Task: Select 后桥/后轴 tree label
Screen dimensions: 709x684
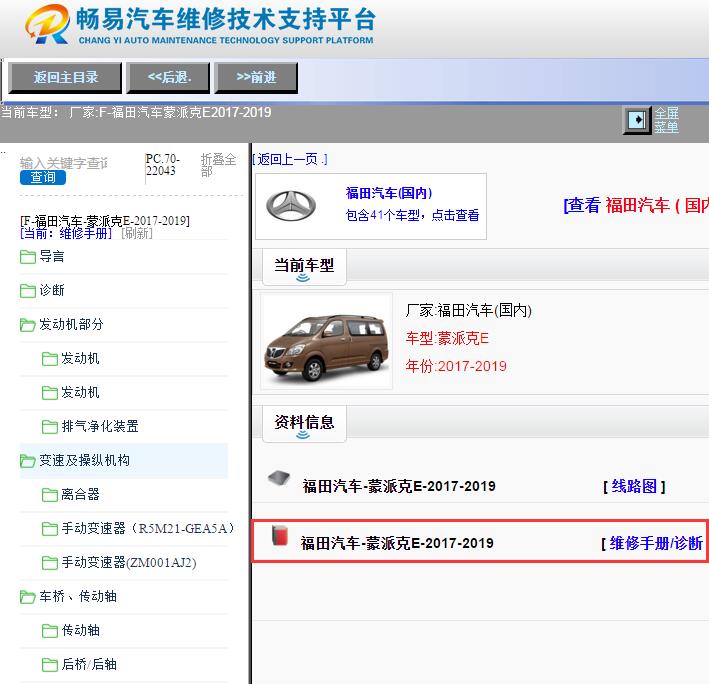Action: 89,665
